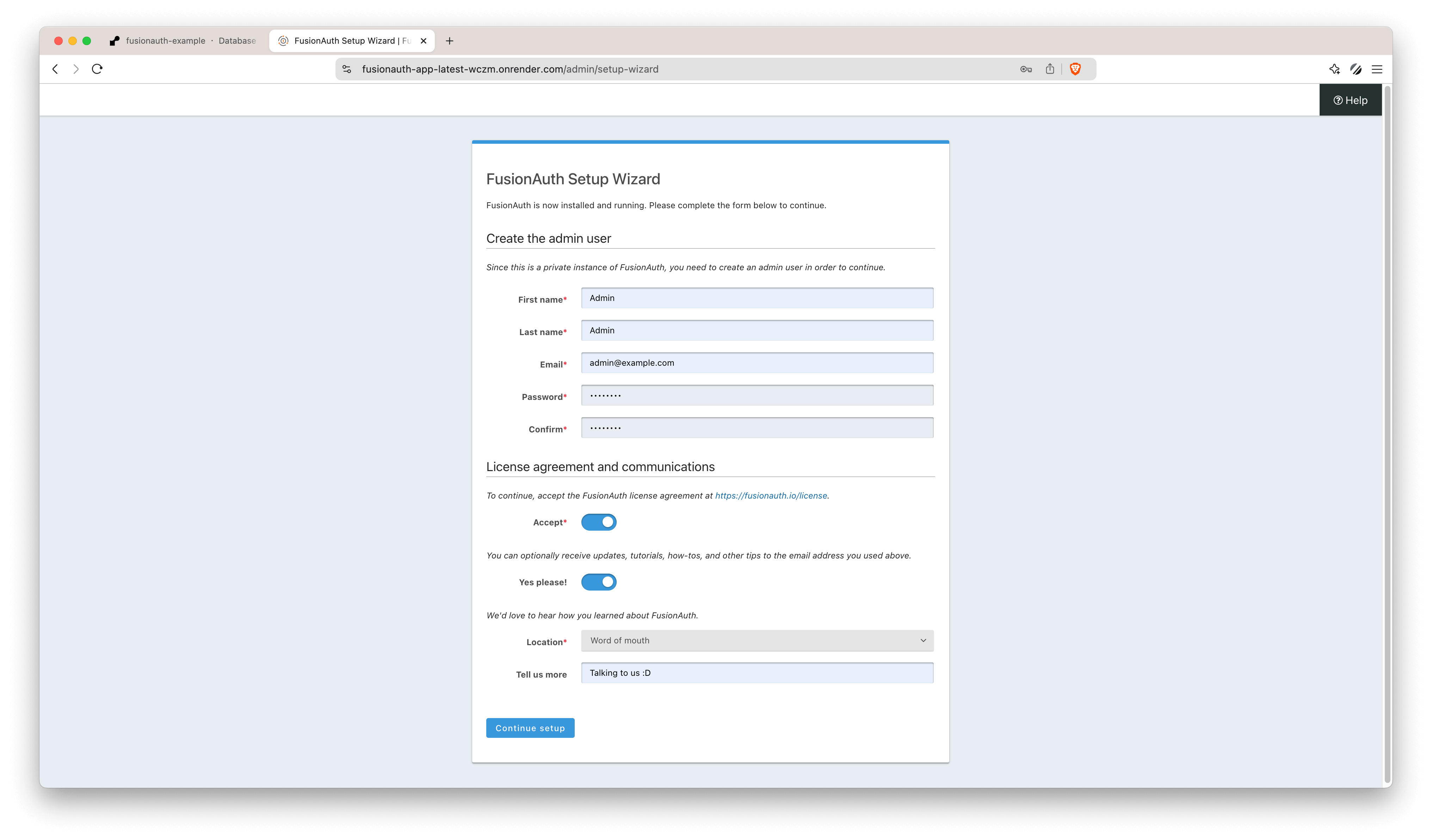This screenshot has height=840, width=1432.
Task: Open the striped wallet icon in toolbar
Action: point(1356,69)
